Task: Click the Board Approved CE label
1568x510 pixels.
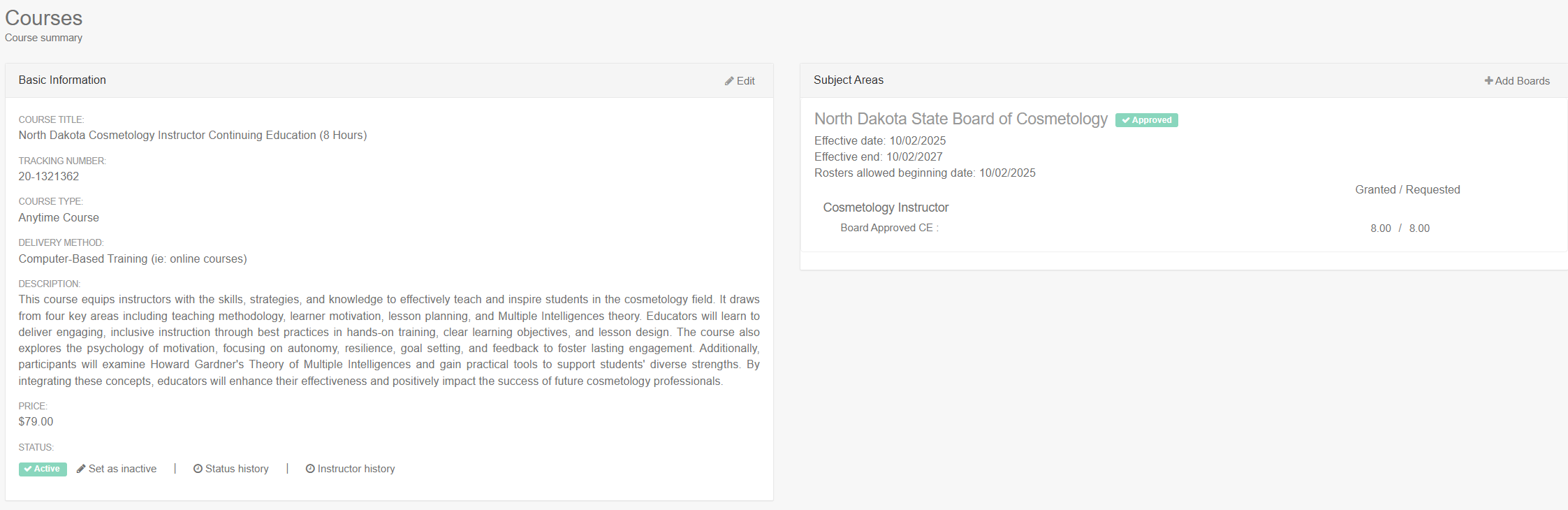Action: 887,228
